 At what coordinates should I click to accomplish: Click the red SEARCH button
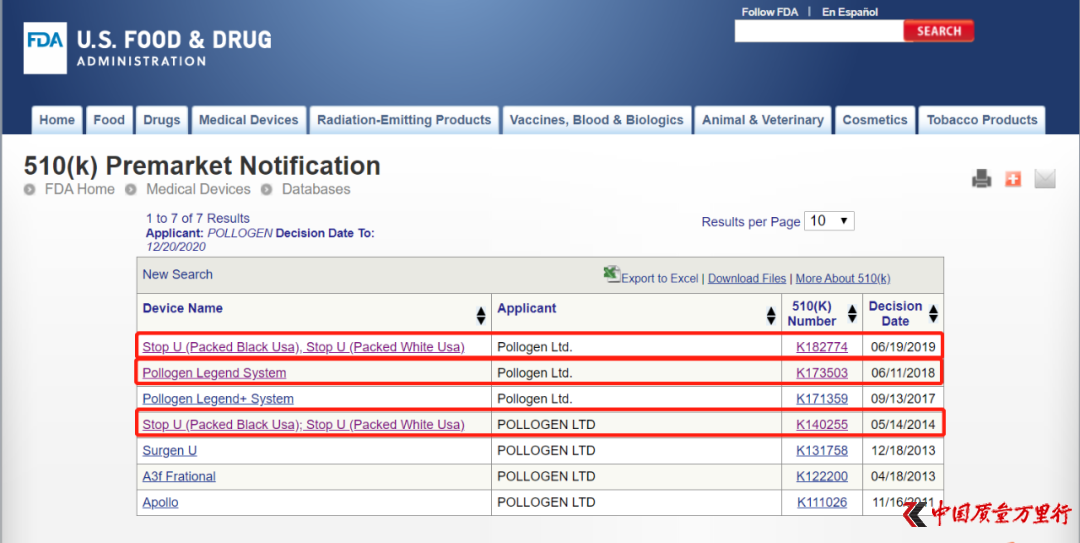[x=939, y=31]
